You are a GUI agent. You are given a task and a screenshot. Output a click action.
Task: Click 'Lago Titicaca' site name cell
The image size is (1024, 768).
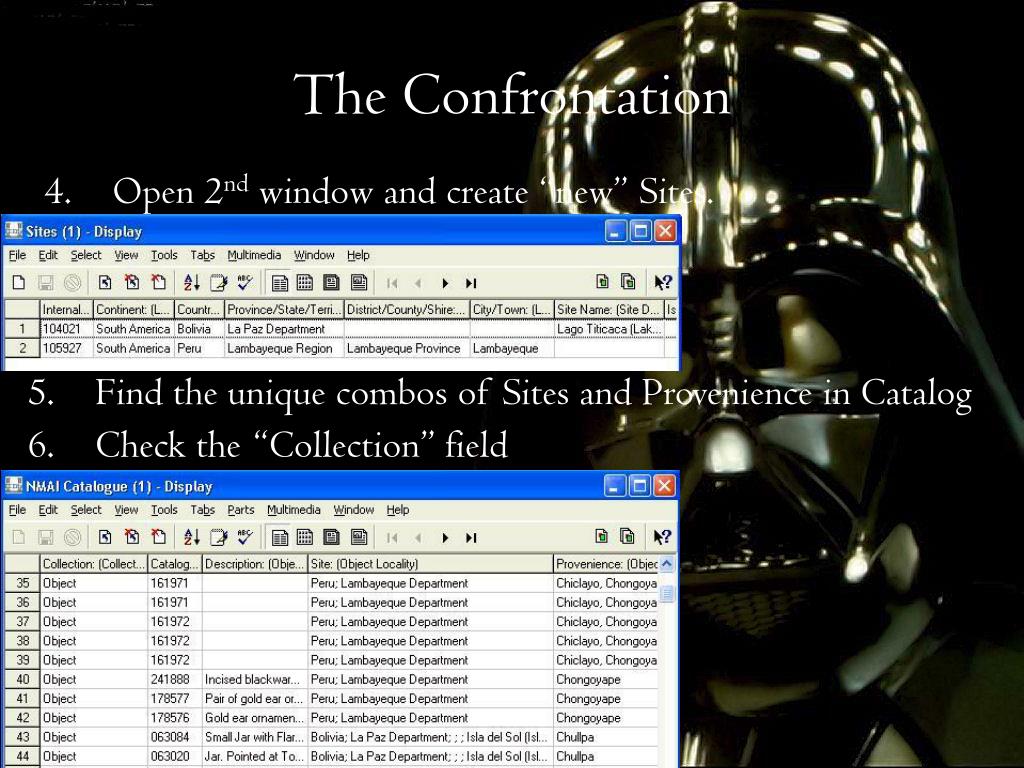coord(609,328)
